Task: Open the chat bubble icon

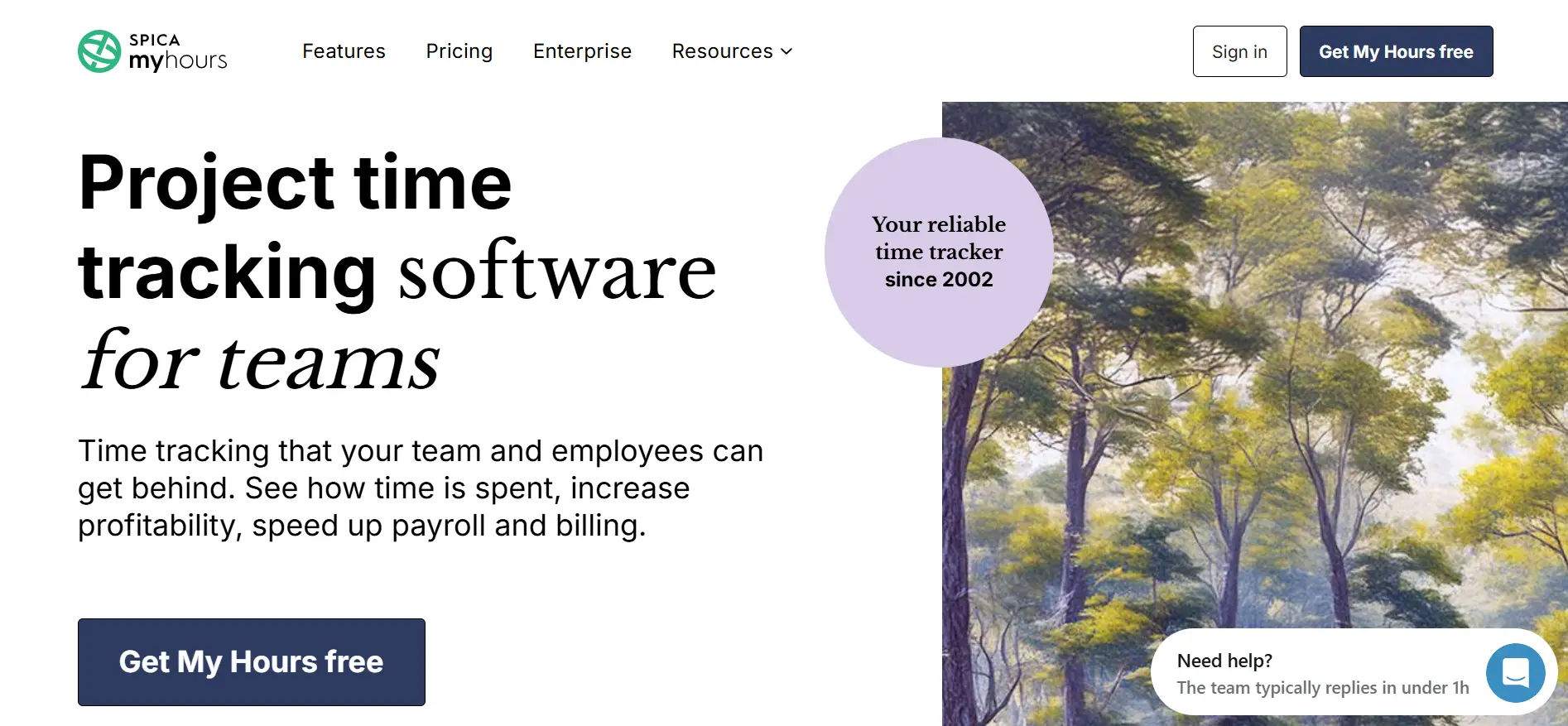Action: [1515, 673]
